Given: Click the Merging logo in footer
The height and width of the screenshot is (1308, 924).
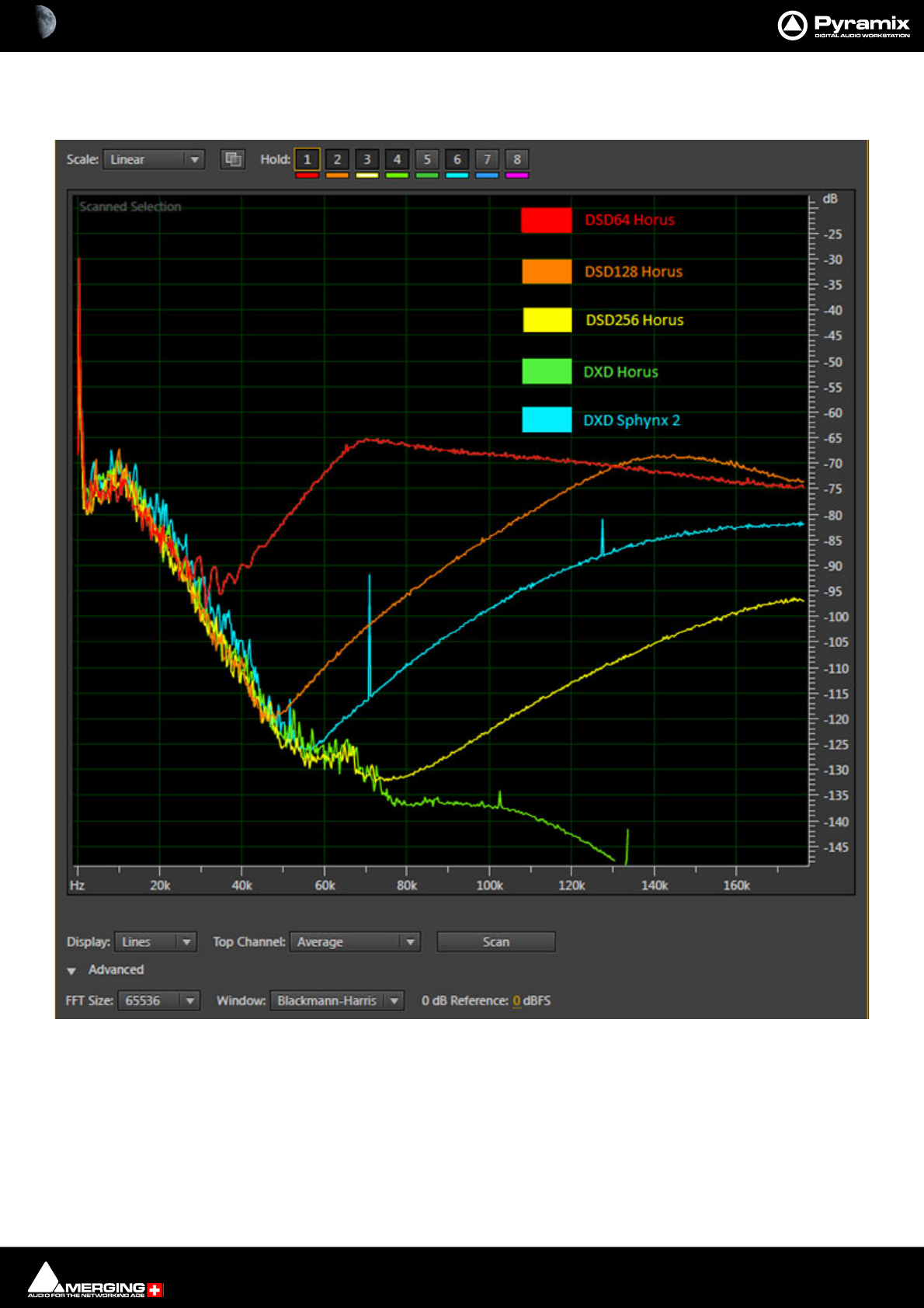Looking at the screenshot, I should point(96,1280).
